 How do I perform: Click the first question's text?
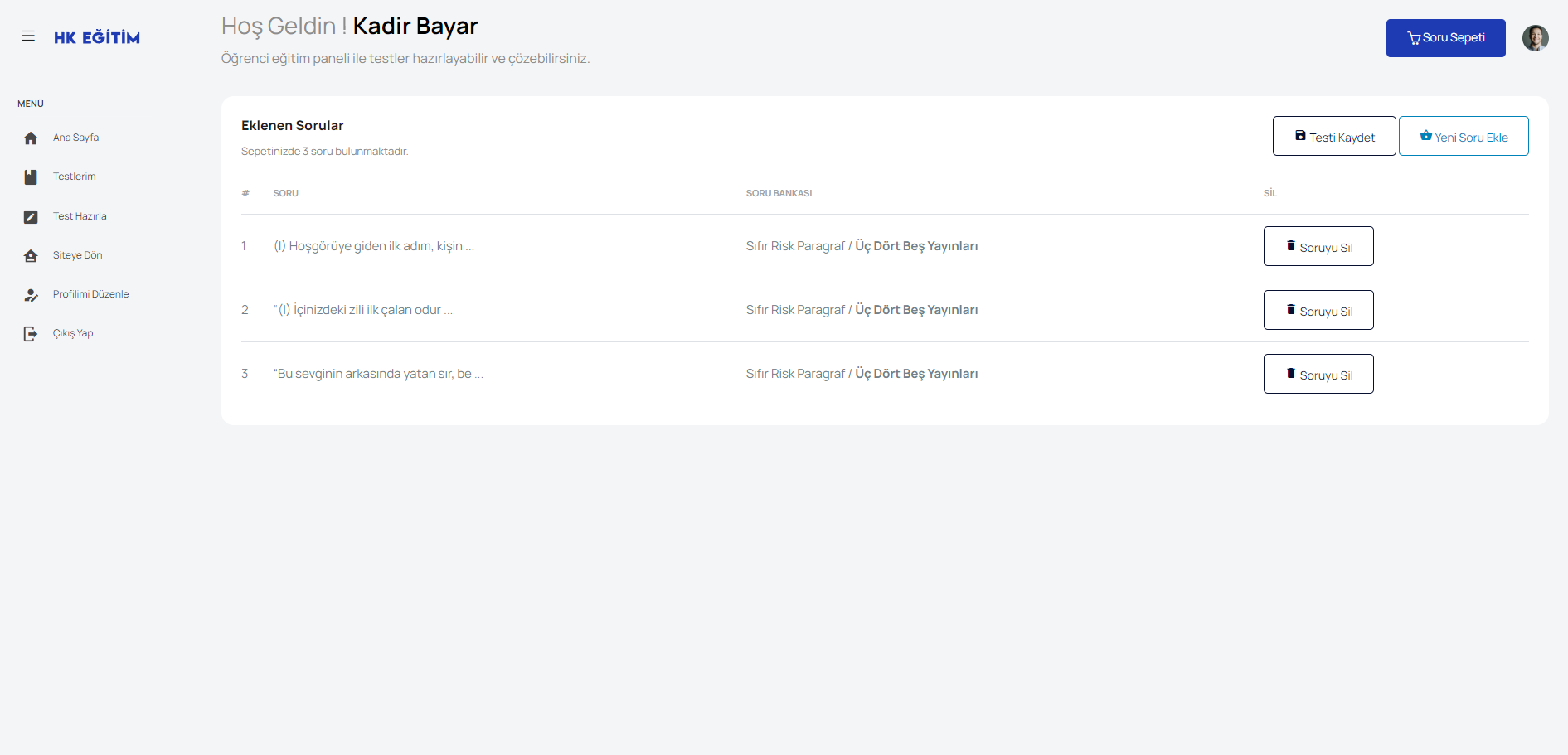374,246
